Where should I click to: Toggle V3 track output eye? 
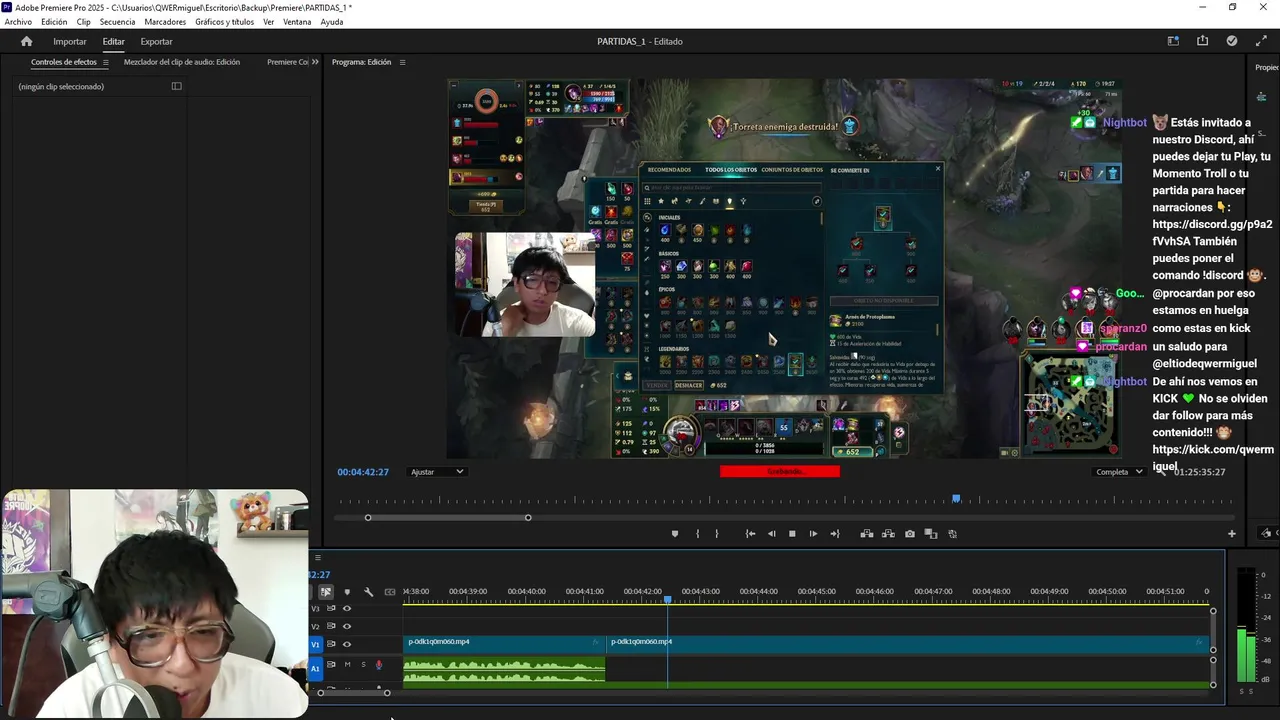(x=347, y=608)
